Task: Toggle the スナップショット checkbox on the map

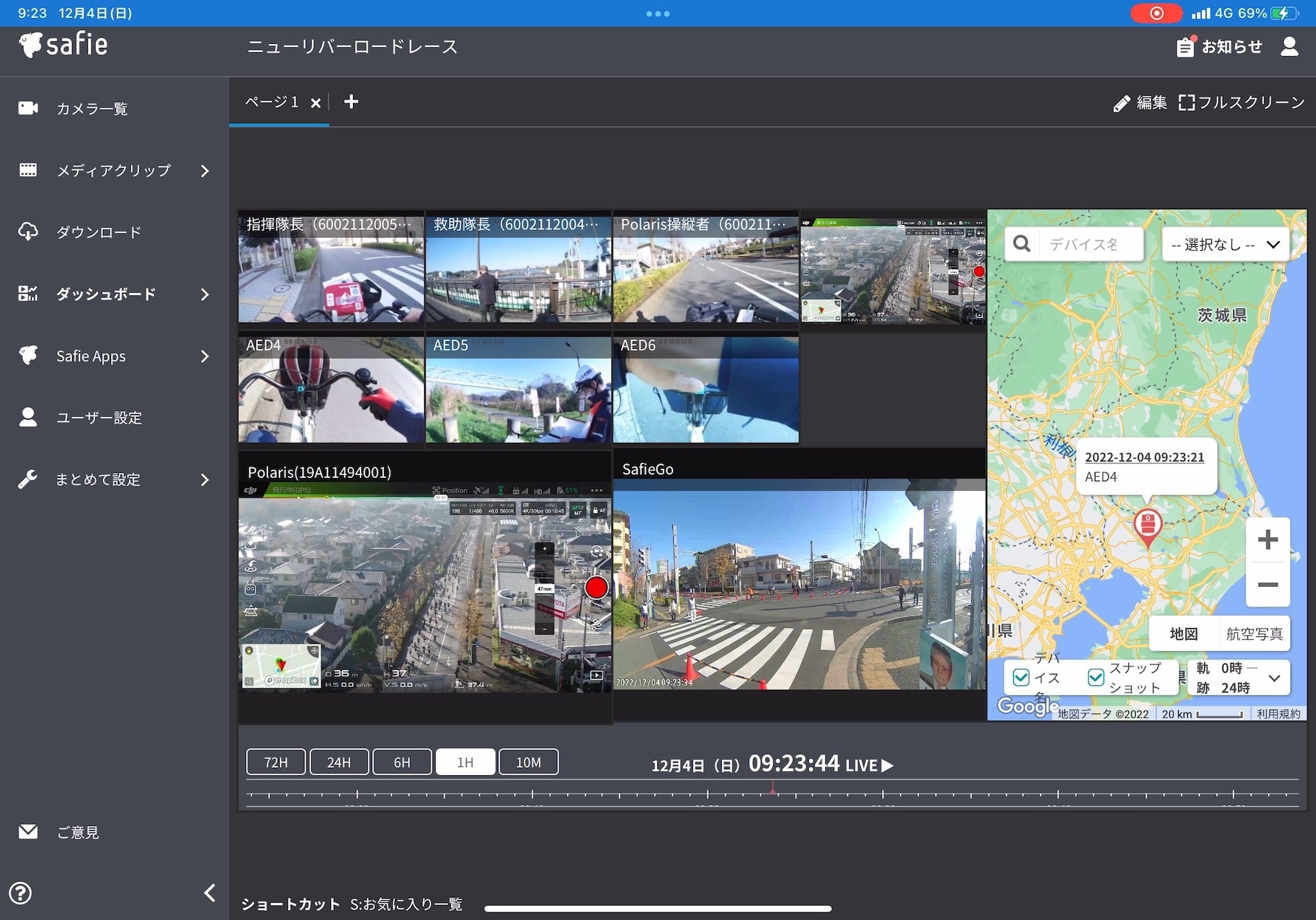Action: coord(1096,677)
